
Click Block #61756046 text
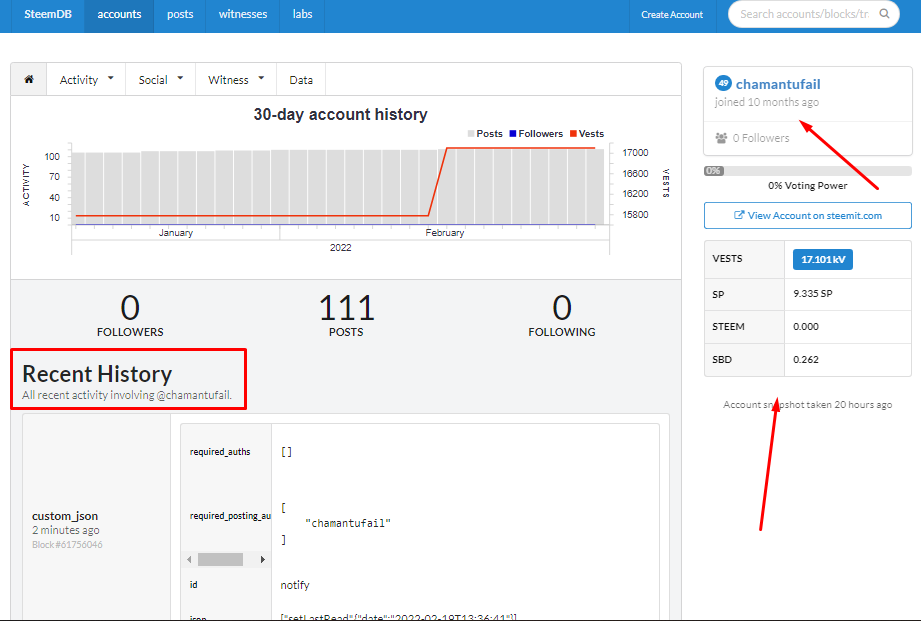pyautogui.click(x=67, y=545)
